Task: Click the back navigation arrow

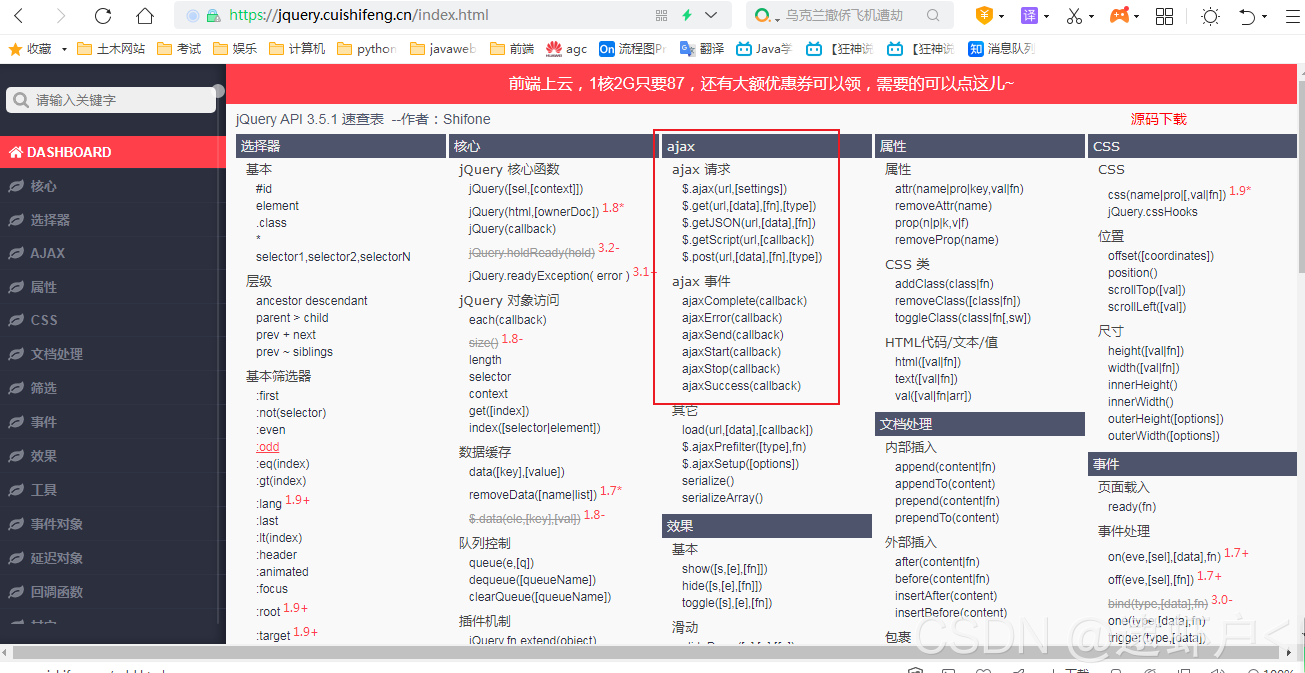Action: pyautogui.click(x=17, y=17)
